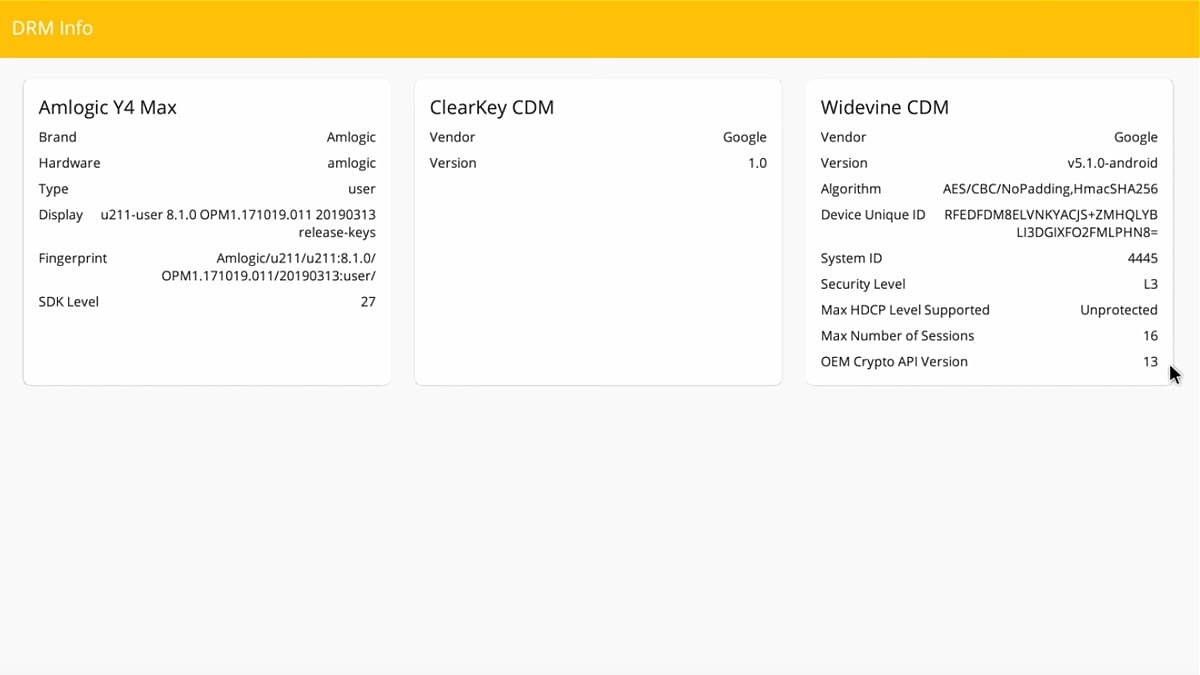Click the lowercase amlogic hardware value
The image size is (1200, 675).
[x=351, y=163]
